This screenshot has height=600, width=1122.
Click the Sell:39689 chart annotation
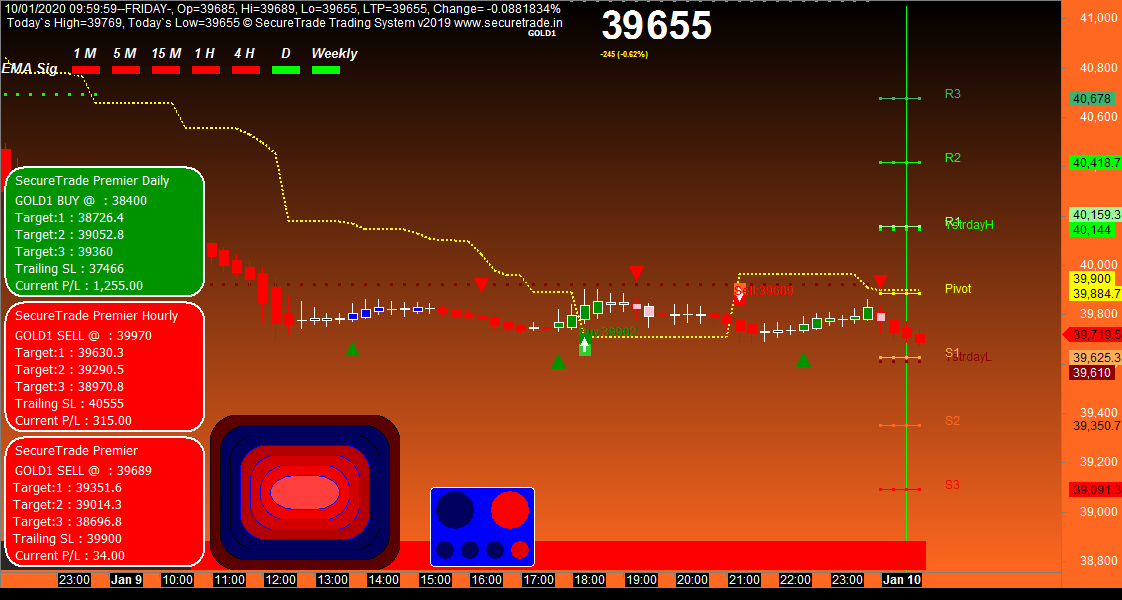tap(764, 291)
